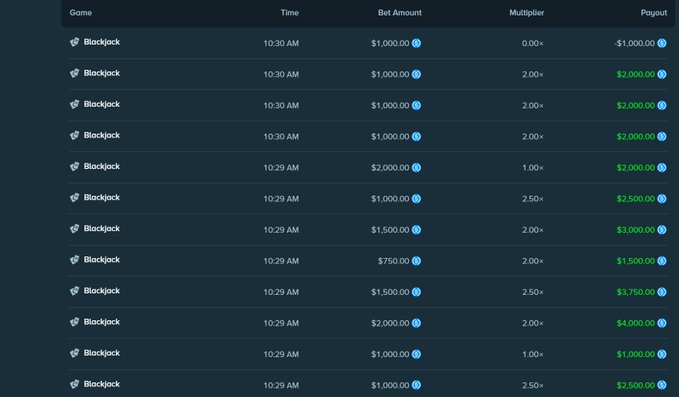Click the Blackjack label in the $3,750.00 payout row
The height and width of the screenshot is (397, 679).
[102, 291]
